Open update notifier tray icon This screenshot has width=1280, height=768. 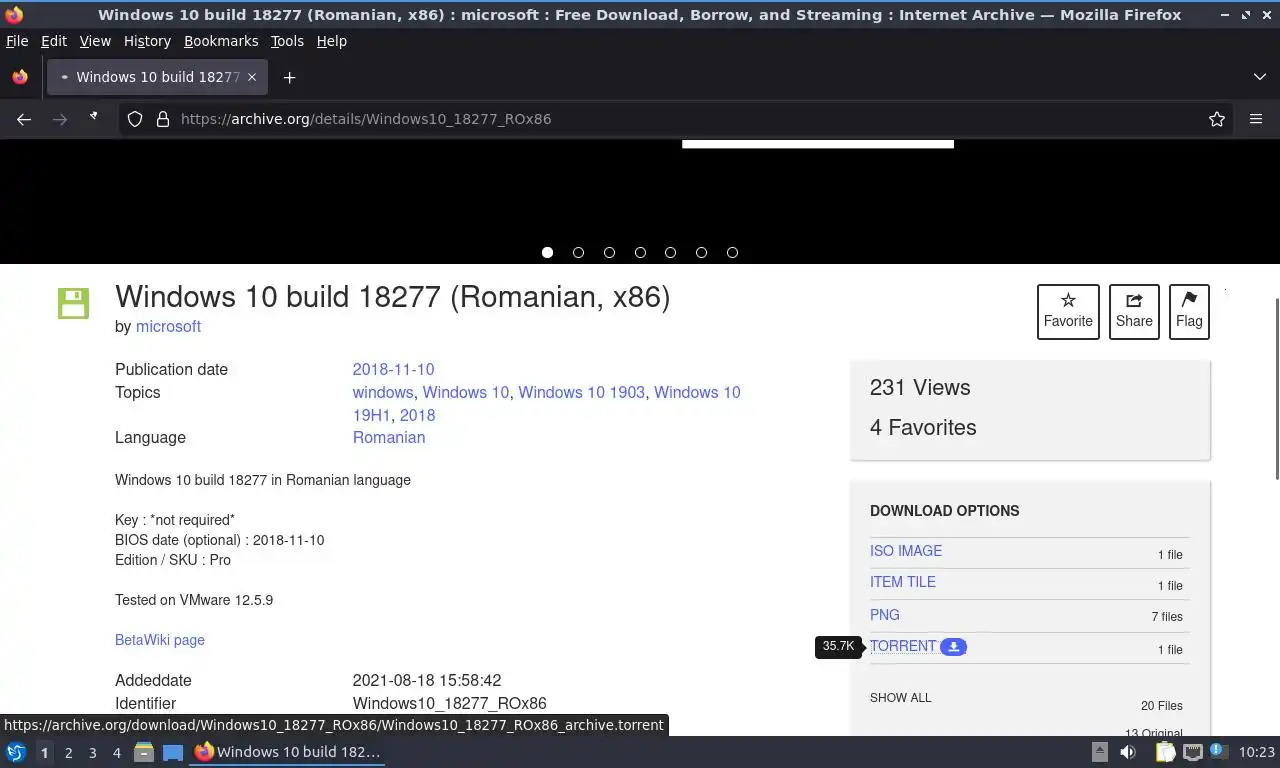pyautogui.click(x=1217, y=751)
